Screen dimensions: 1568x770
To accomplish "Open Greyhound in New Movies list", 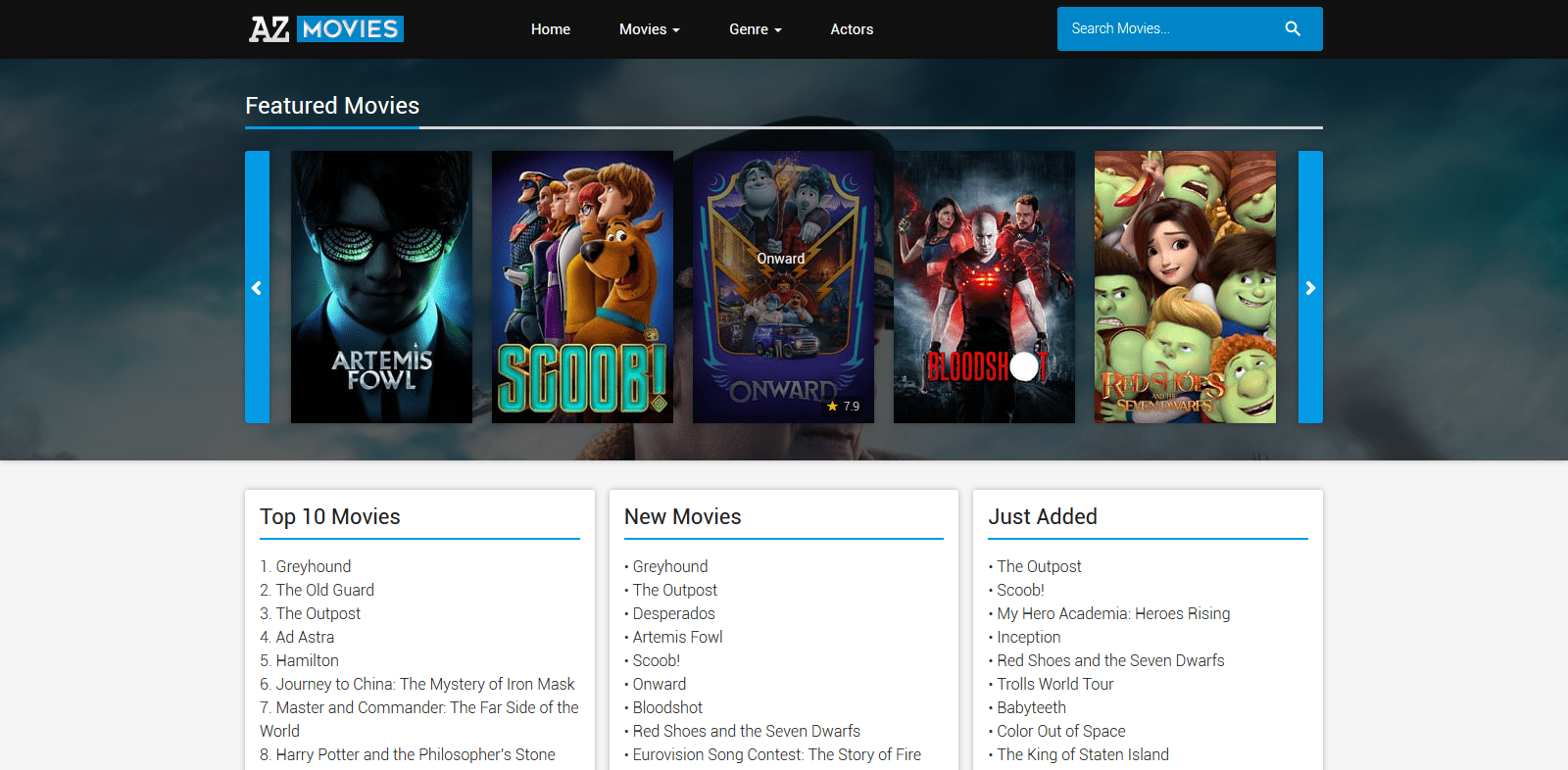I will 670,566.
